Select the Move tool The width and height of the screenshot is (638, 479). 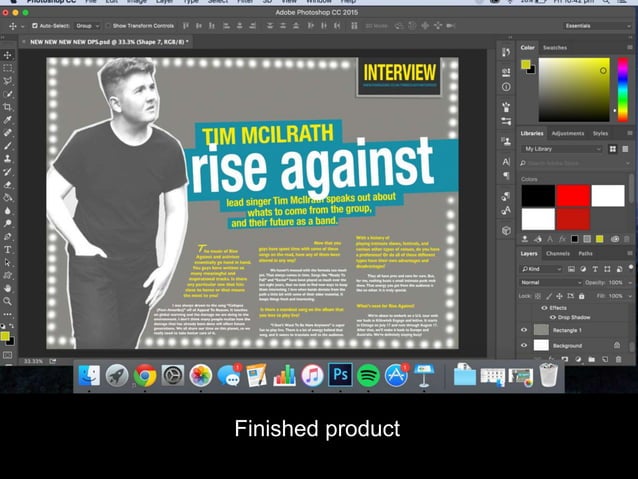point(8,55)
